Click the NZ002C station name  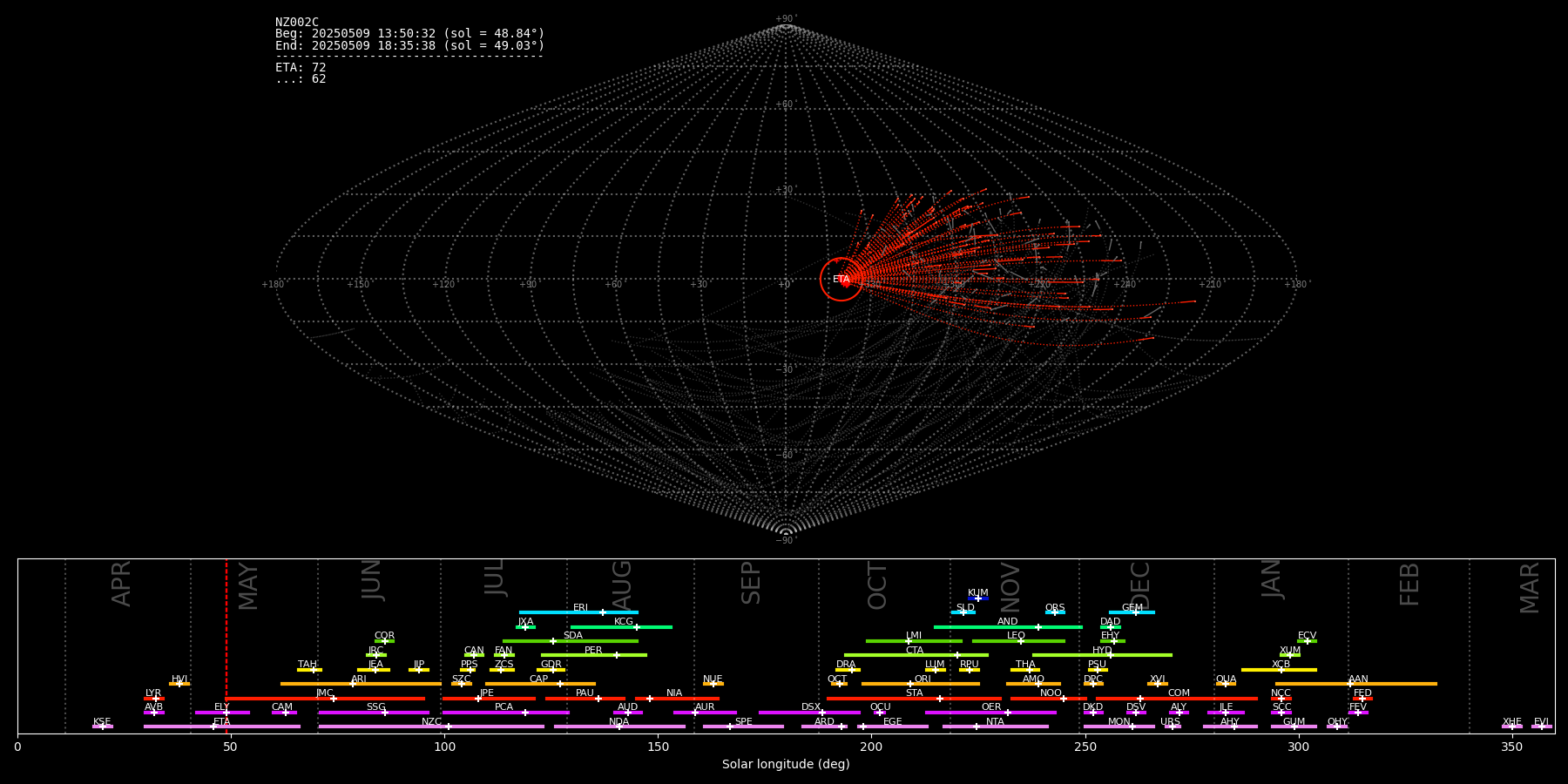(297, 23)
